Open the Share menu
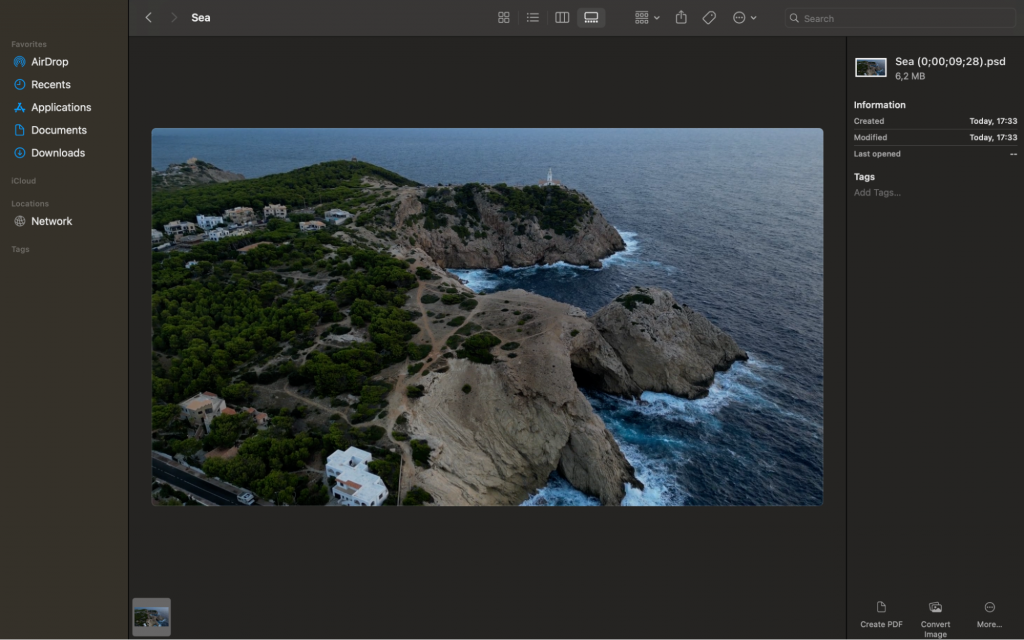This screenshot has width=1024, height=640. pyautogui.click(x=681, y=17)
